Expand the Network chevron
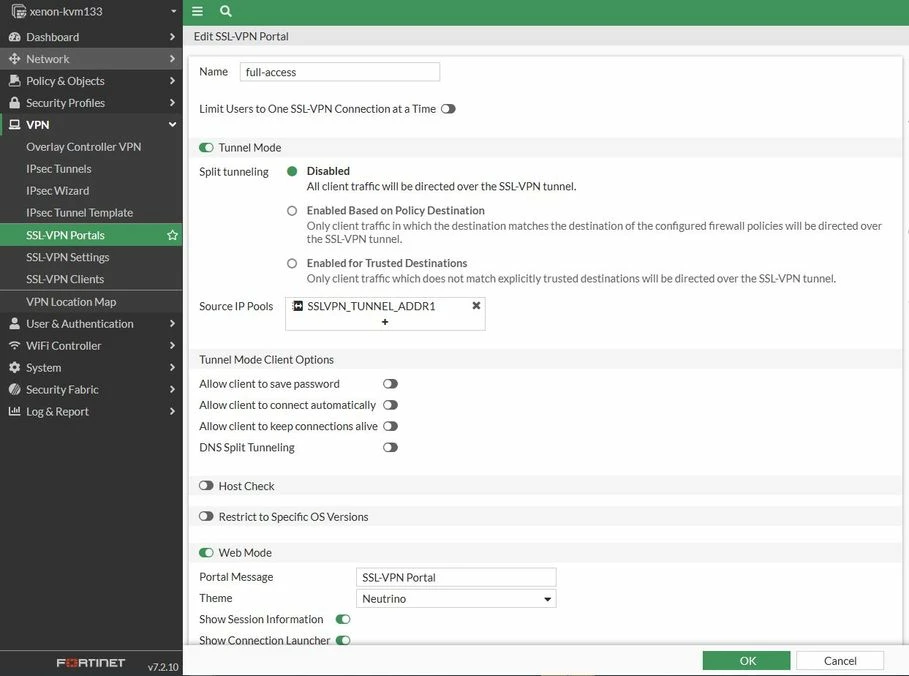Viewport: 909px width, 676px height. [172, 59]
